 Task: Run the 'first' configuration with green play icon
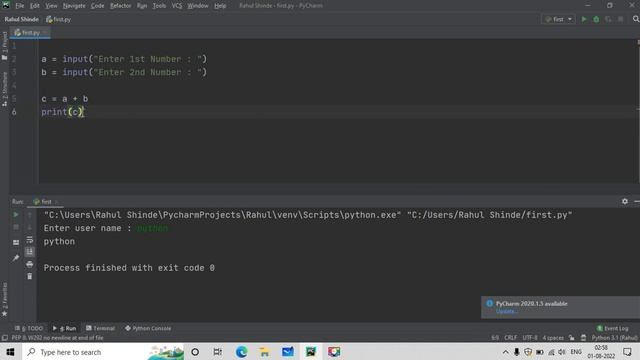(x=584, y=19)
